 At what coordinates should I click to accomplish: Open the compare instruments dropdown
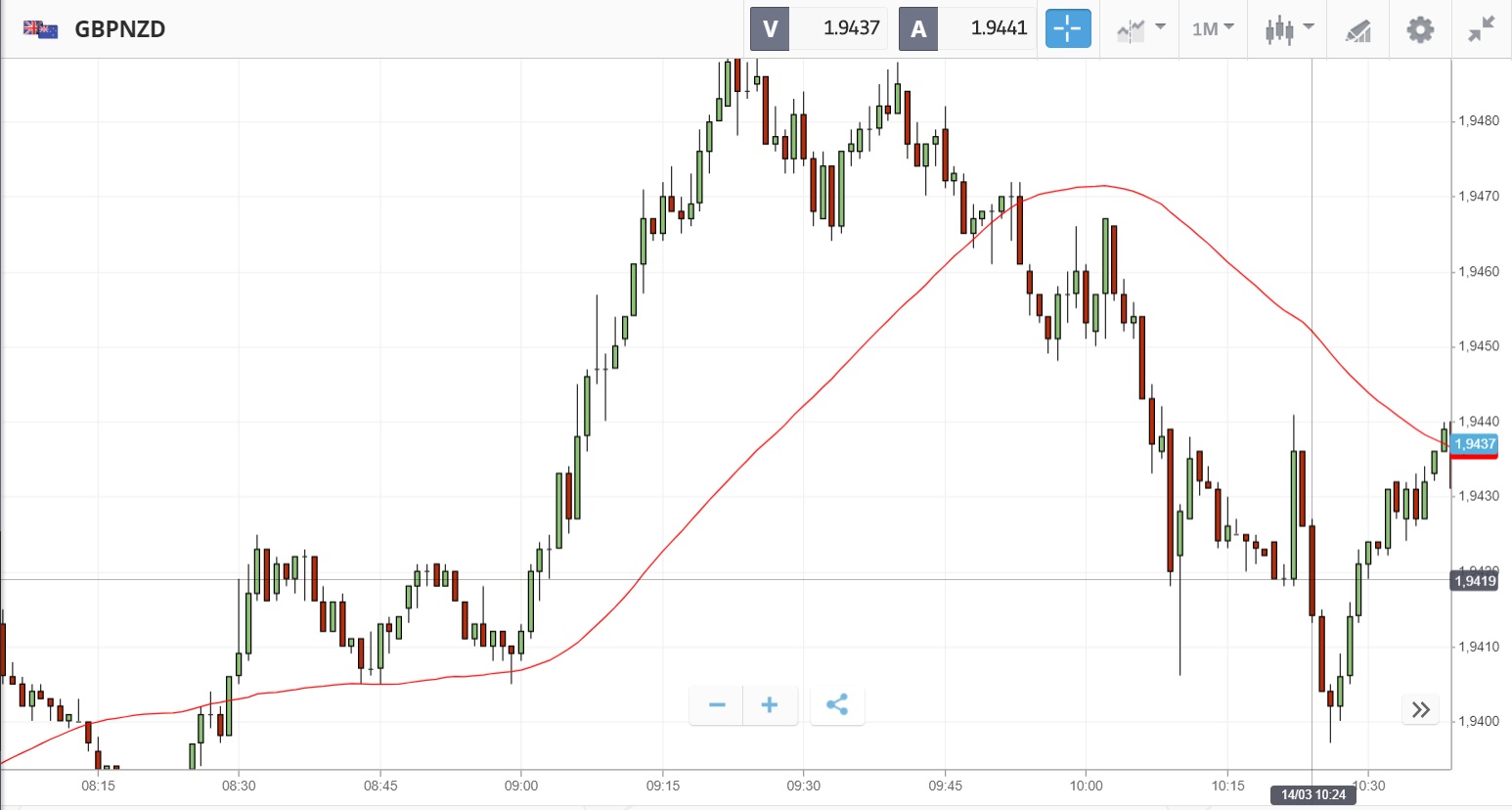click(1140, 28)
